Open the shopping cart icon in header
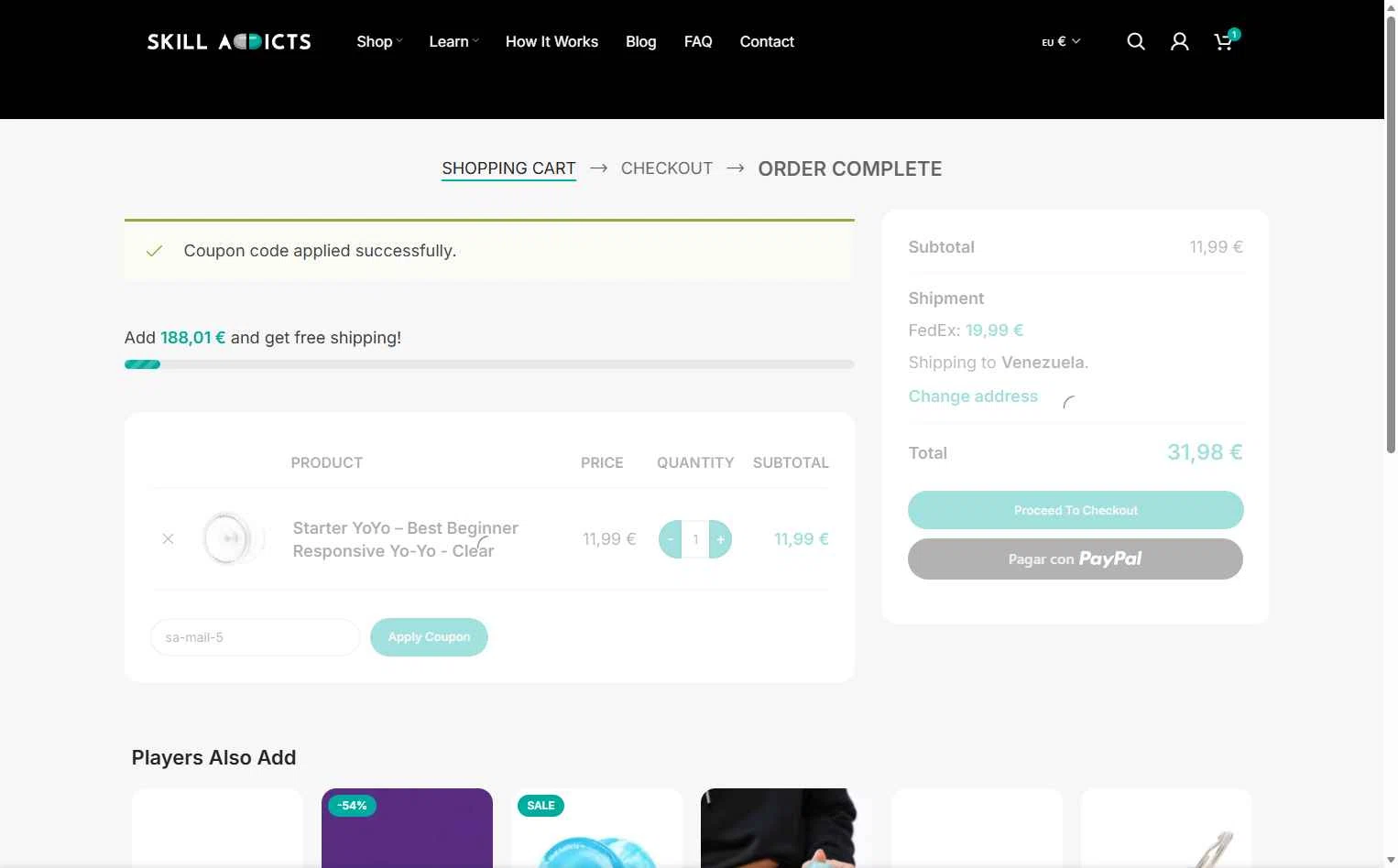Image resolution: width=1398 pixels, height=868 pixels. pyautogui.click(x=1224, y=41)
